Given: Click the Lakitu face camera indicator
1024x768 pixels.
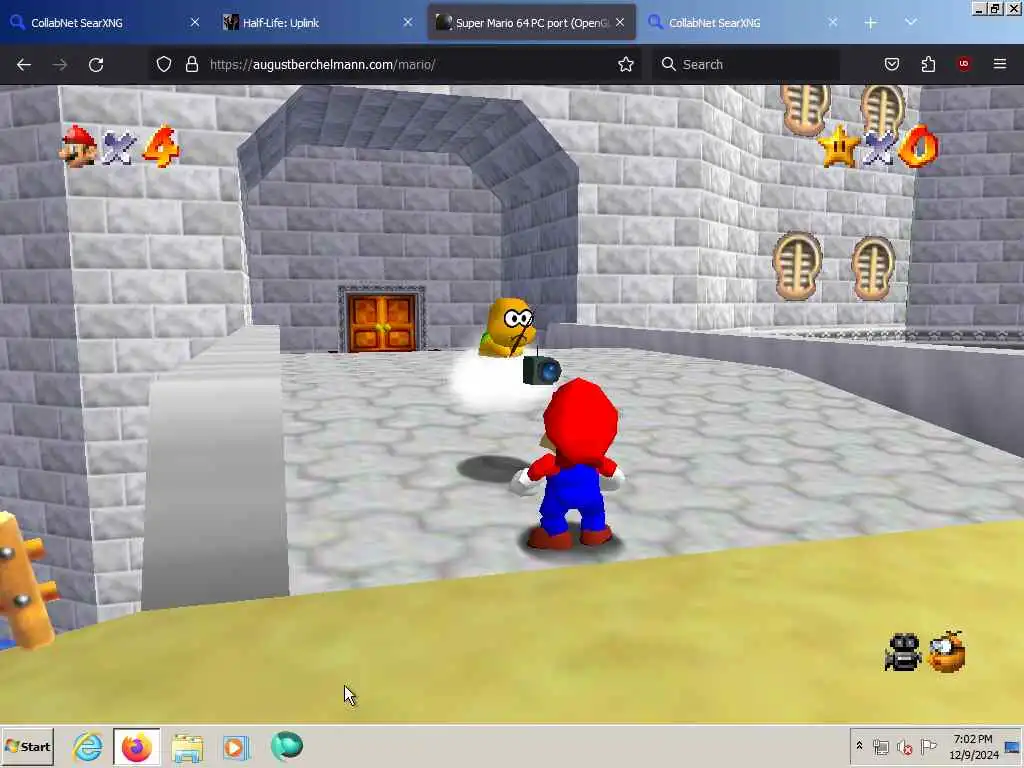Looking at the screenshot, I should click(x=946, y=652).
